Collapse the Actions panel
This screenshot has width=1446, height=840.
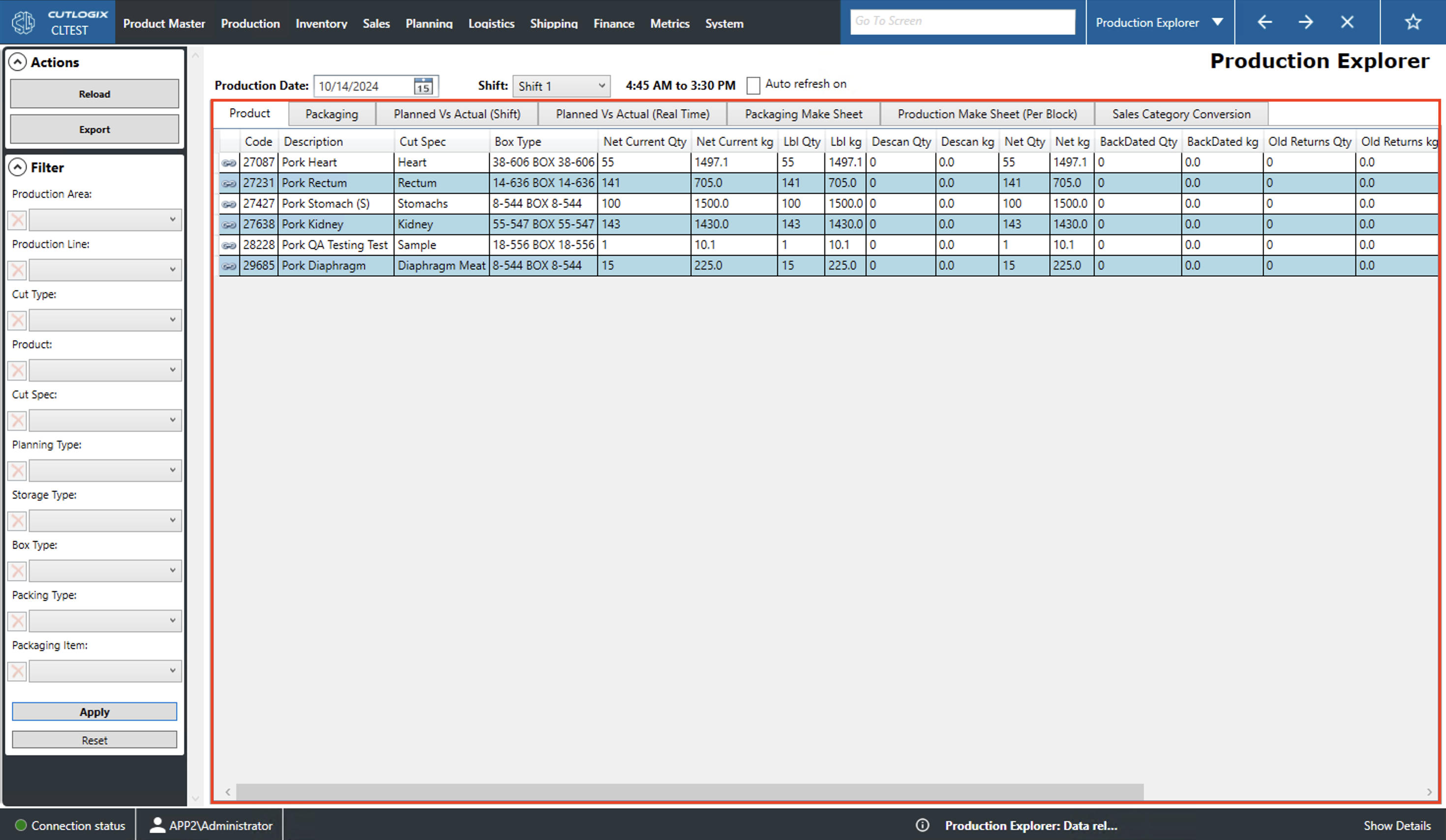point(19,61)
